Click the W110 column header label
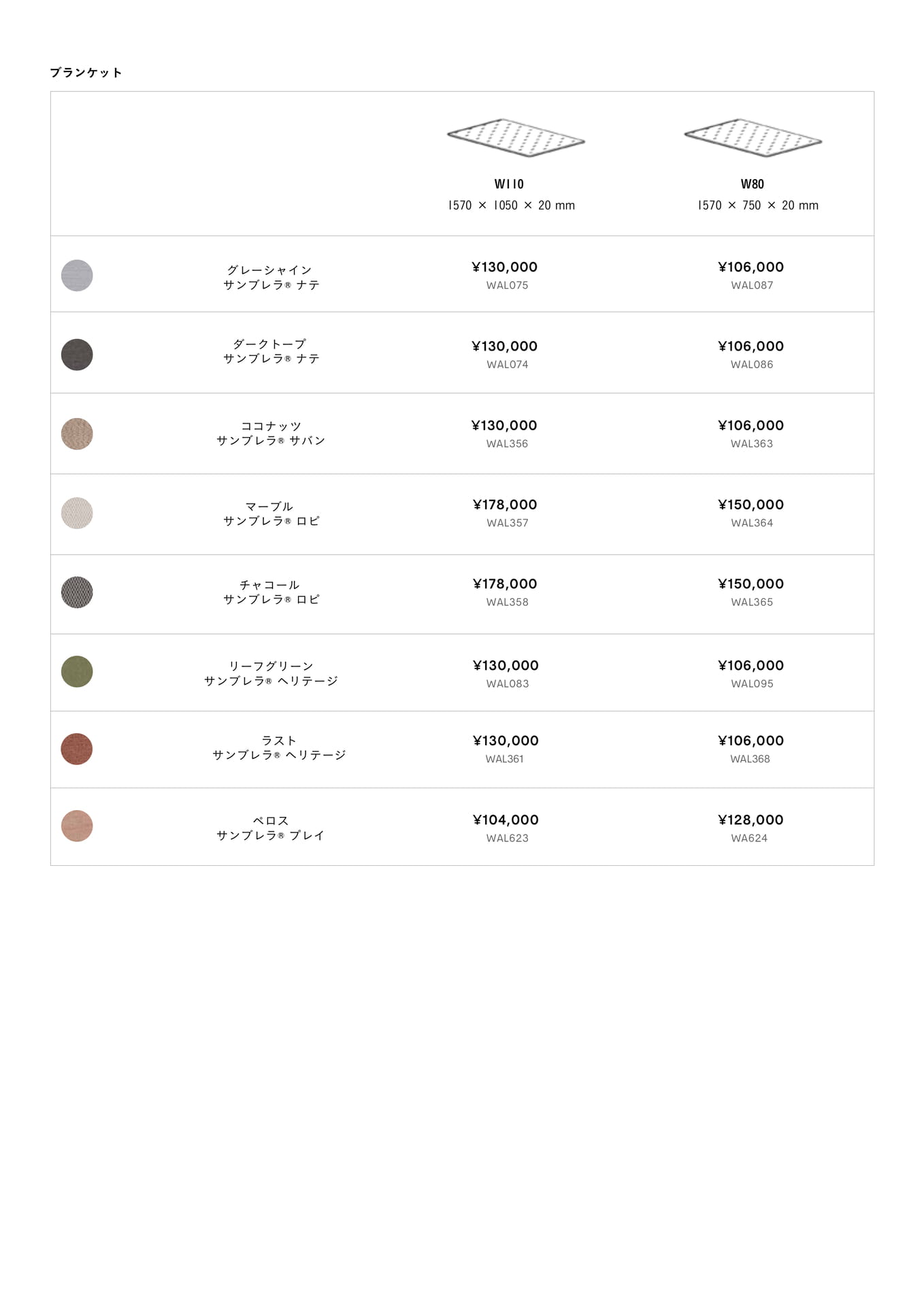Screen dimensions: 924x1307 509,184
